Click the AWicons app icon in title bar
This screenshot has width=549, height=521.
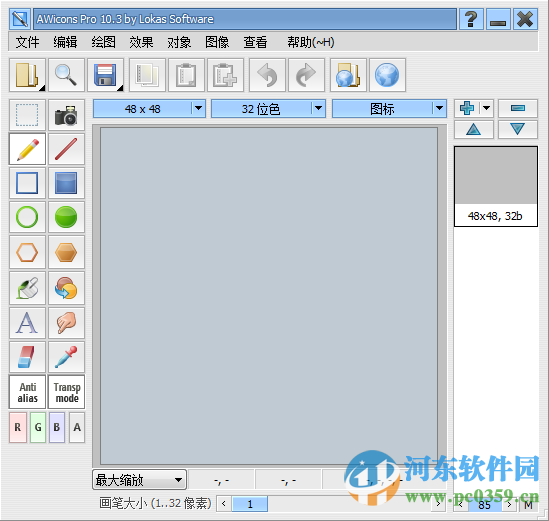(20, 19)
